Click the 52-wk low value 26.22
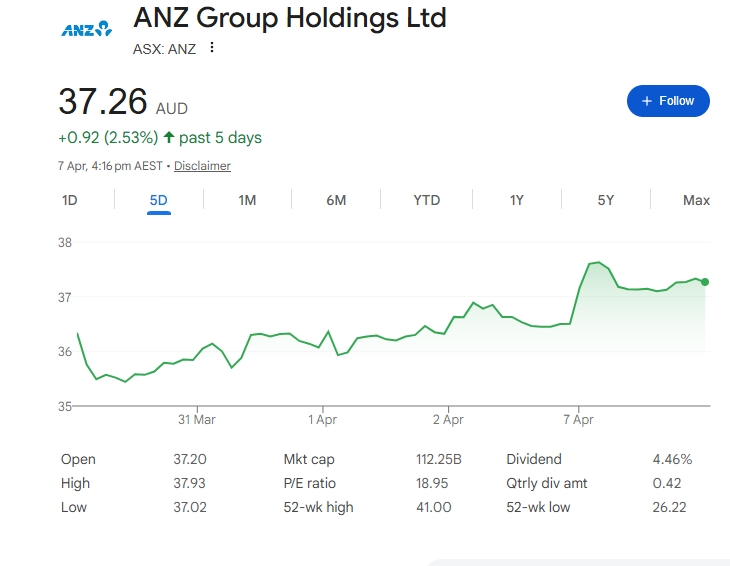 click(x=669, y=507)
